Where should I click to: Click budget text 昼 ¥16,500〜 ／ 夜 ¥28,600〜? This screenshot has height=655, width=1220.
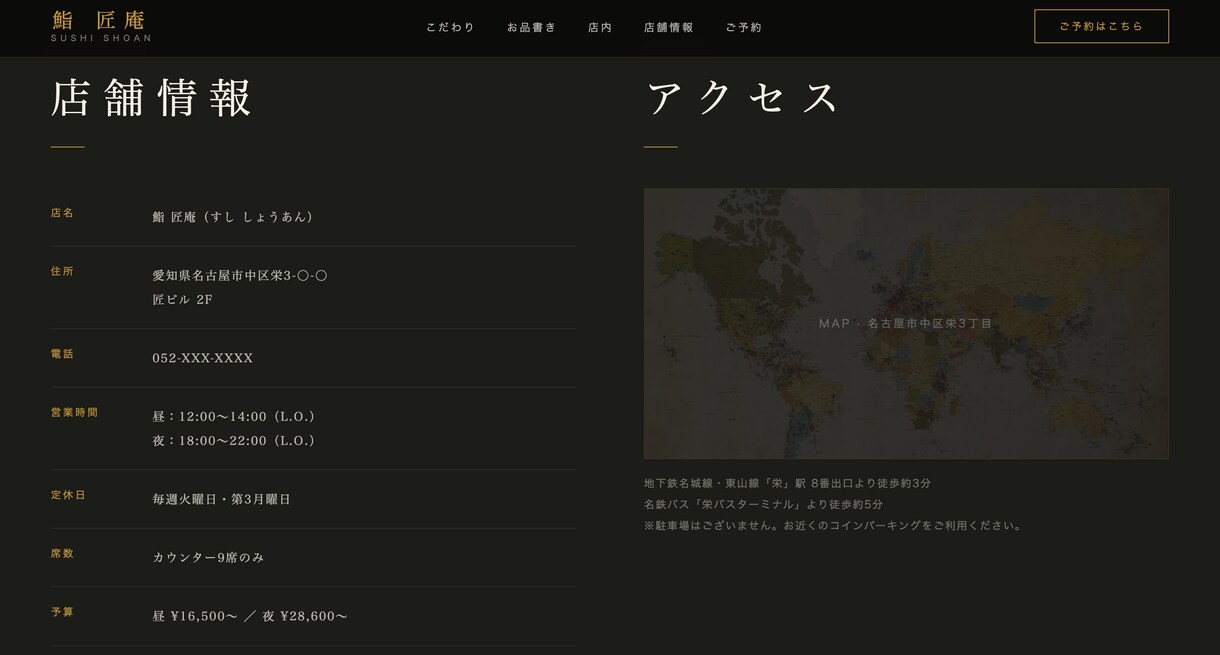250,616
